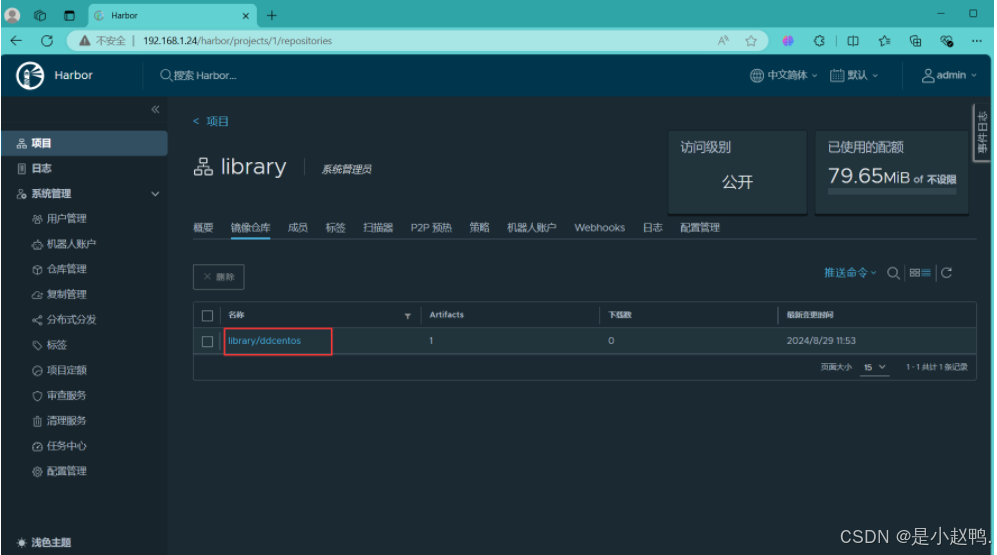The height and width of the screenshot is (555, 997).
Task: Open the admin user menu
Action: tap(949, 76)
